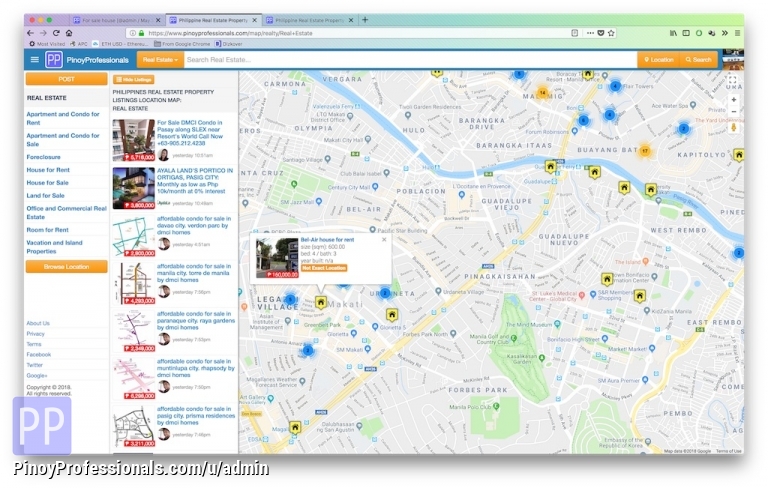The width and height of the screenshot is (768, 488).
Task: Open verdon parc davao listing thumbnail
Action: 133,236
